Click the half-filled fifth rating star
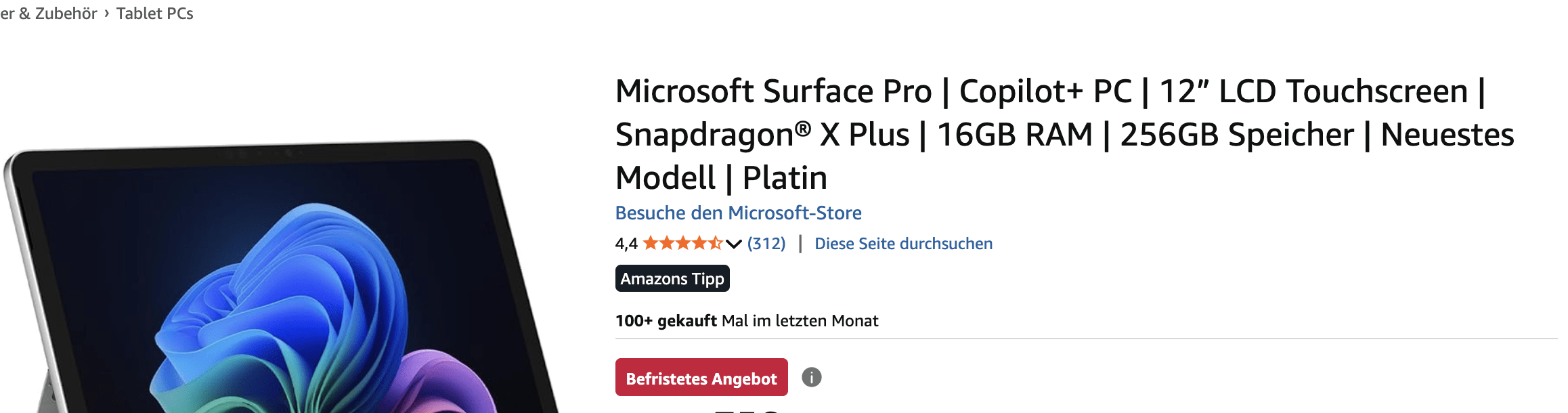The image size is (1568, 413). [x=716, y=243]
